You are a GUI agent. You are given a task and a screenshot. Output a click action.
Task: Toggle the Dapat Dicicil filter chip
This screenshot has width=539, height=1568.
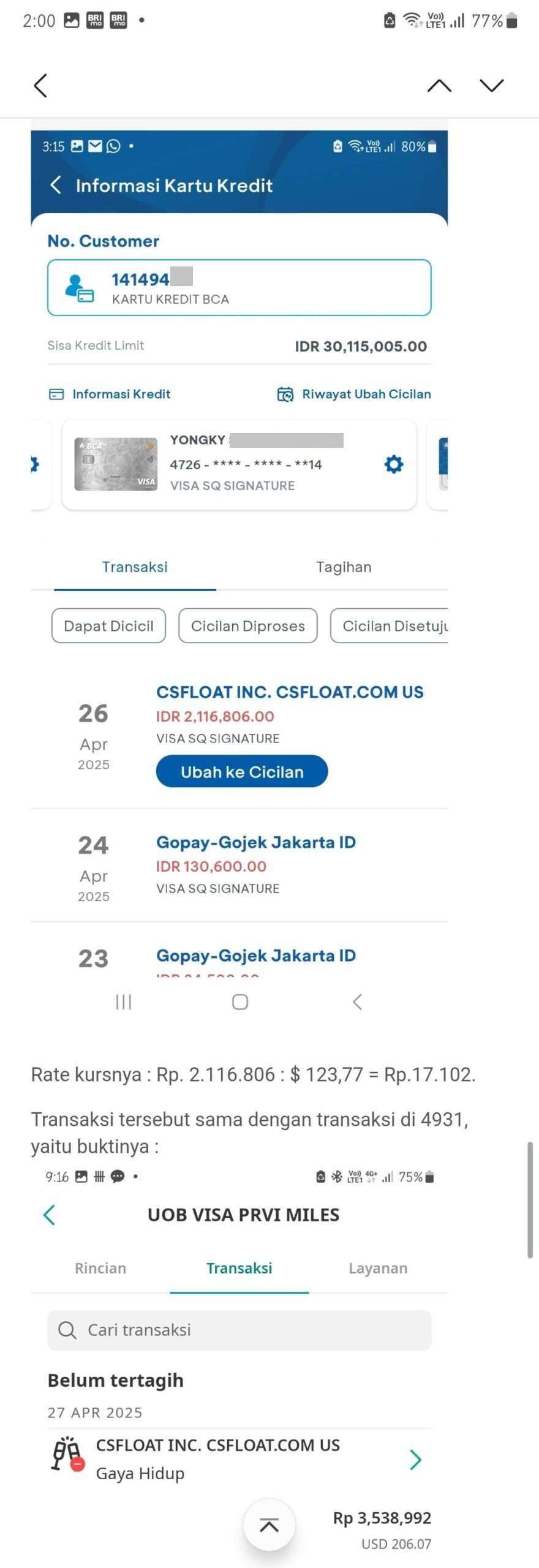108,625
